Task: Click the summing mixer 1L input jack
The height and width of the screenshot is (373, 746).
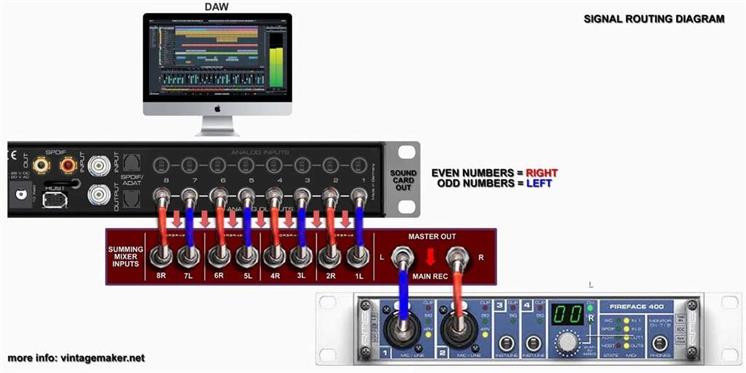Action: coord(357,258)
